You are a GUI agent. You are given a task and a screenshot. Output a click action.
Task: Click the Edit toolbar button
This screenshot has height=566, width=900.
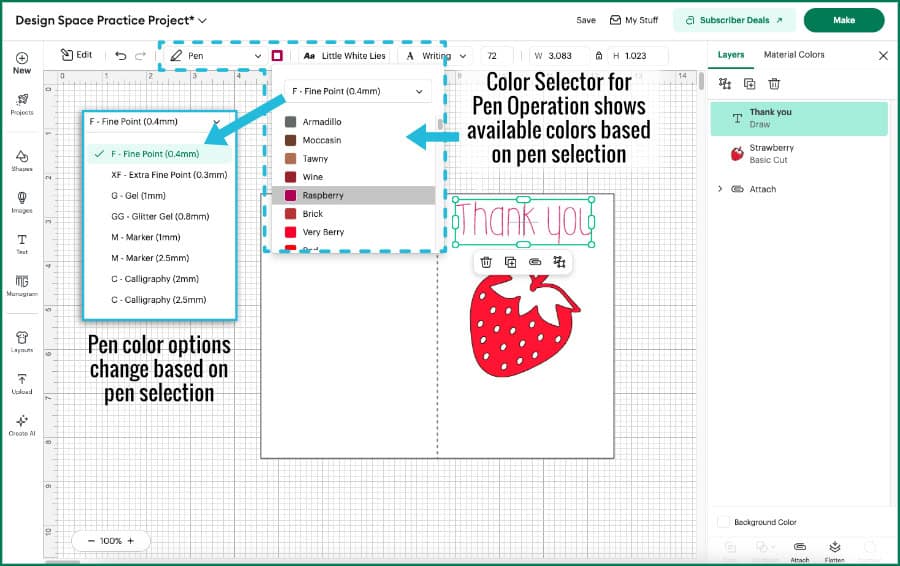[x=76, y=55]
